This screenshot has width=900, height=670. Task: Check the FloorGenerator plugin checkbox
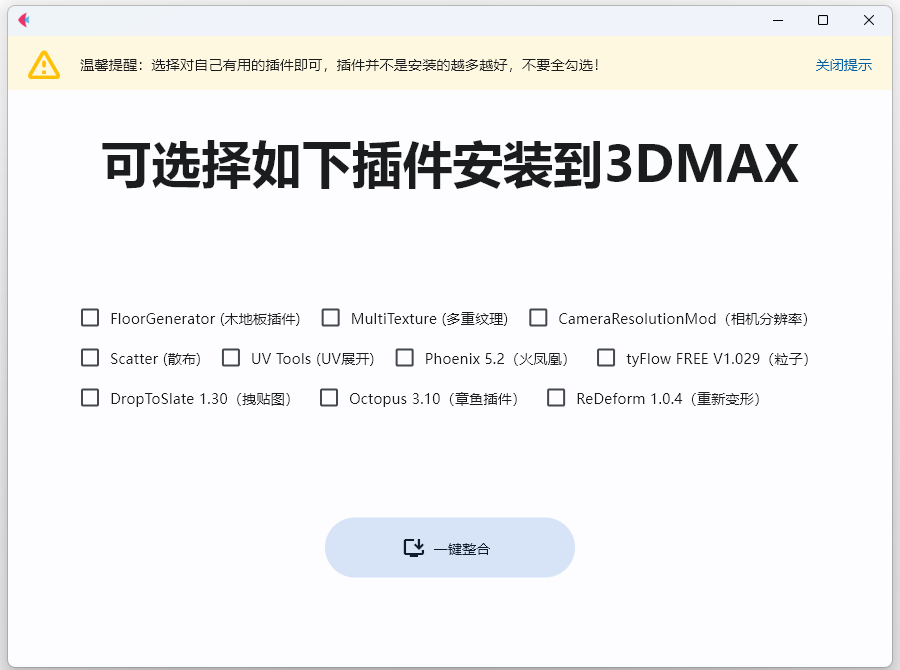pyautogui.click(x=90, y=317)
